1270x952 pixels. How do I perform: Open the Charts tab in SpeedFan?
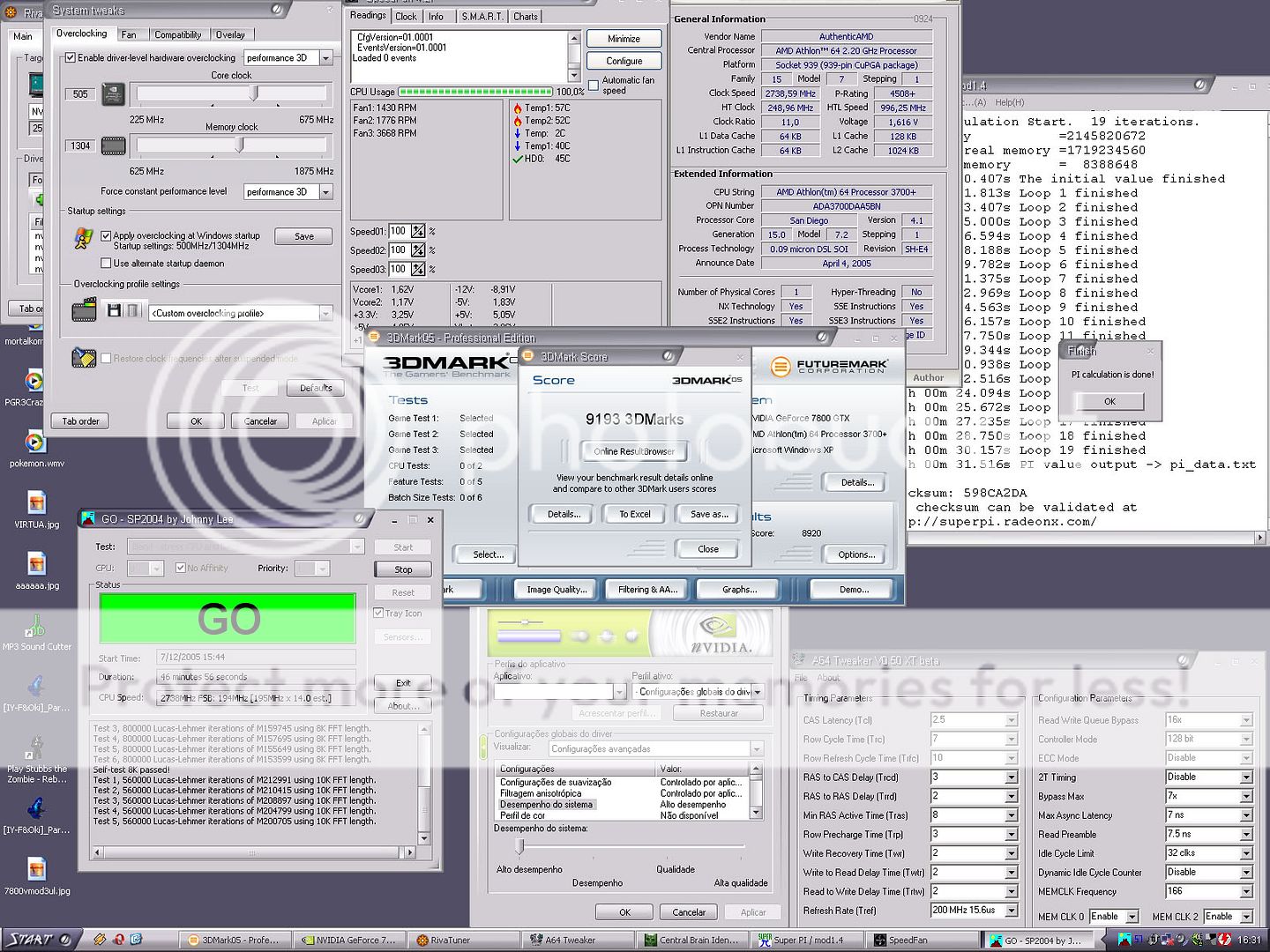pyautogui.click(x=526, y=17)
